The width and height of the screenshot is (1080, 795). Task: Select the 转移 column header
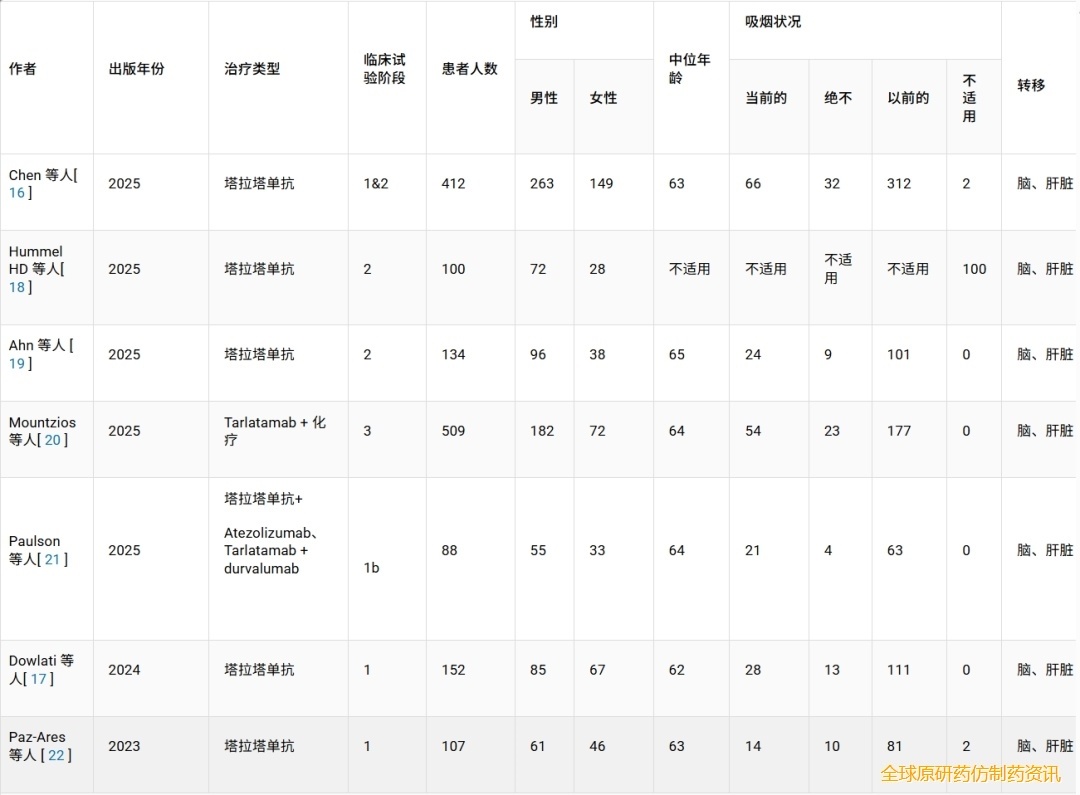(x=1031, y=86)
